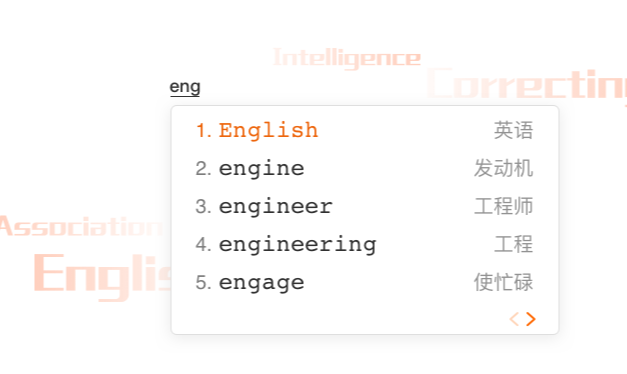Go to previous candidate page arrow
Image resolution: width=627 pixels, height=374 pixels.
tap(514, 319)
